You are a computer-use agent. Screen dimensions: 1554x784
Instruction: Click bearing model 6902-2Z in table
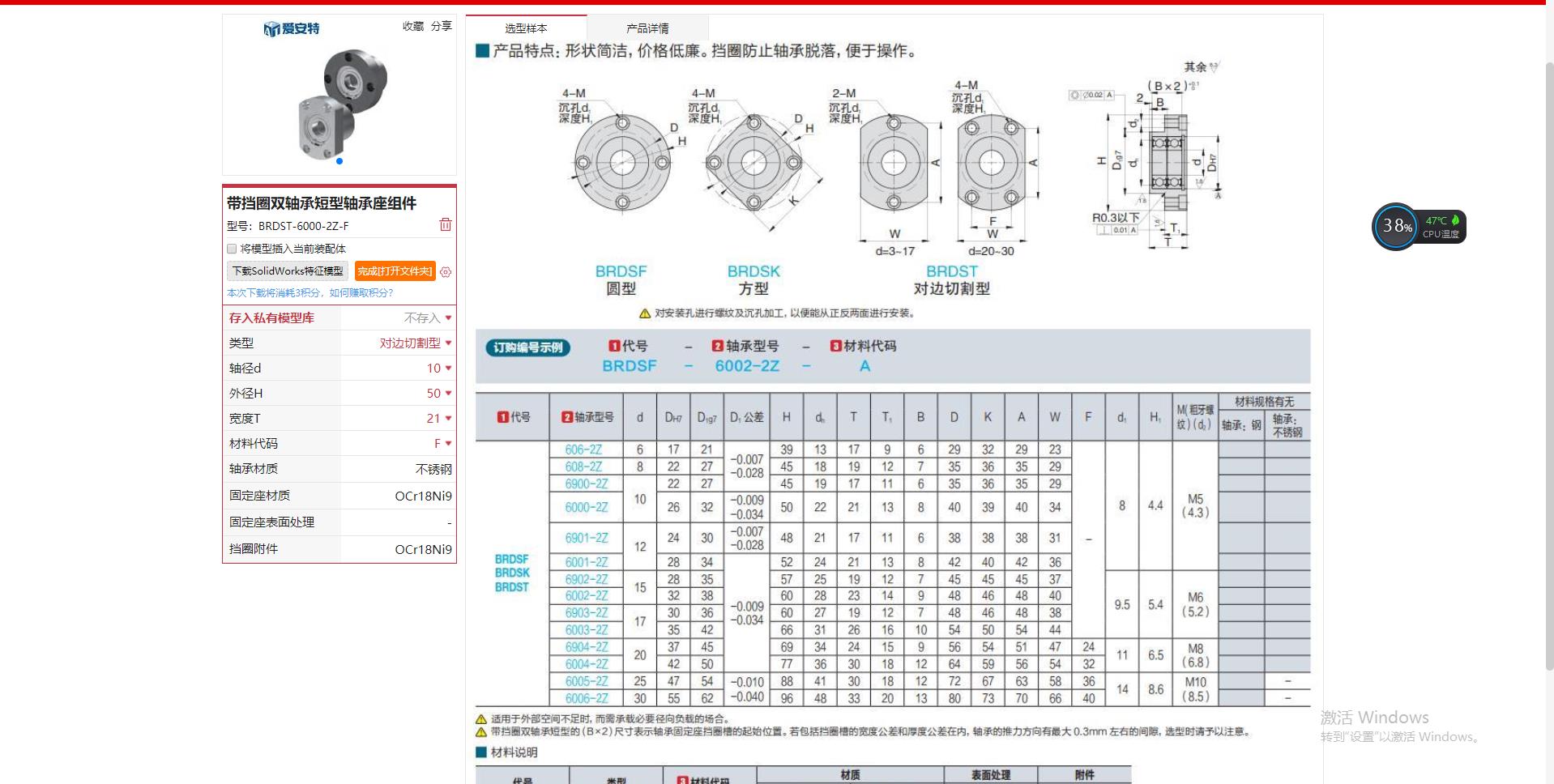click(x=587, y=580)
